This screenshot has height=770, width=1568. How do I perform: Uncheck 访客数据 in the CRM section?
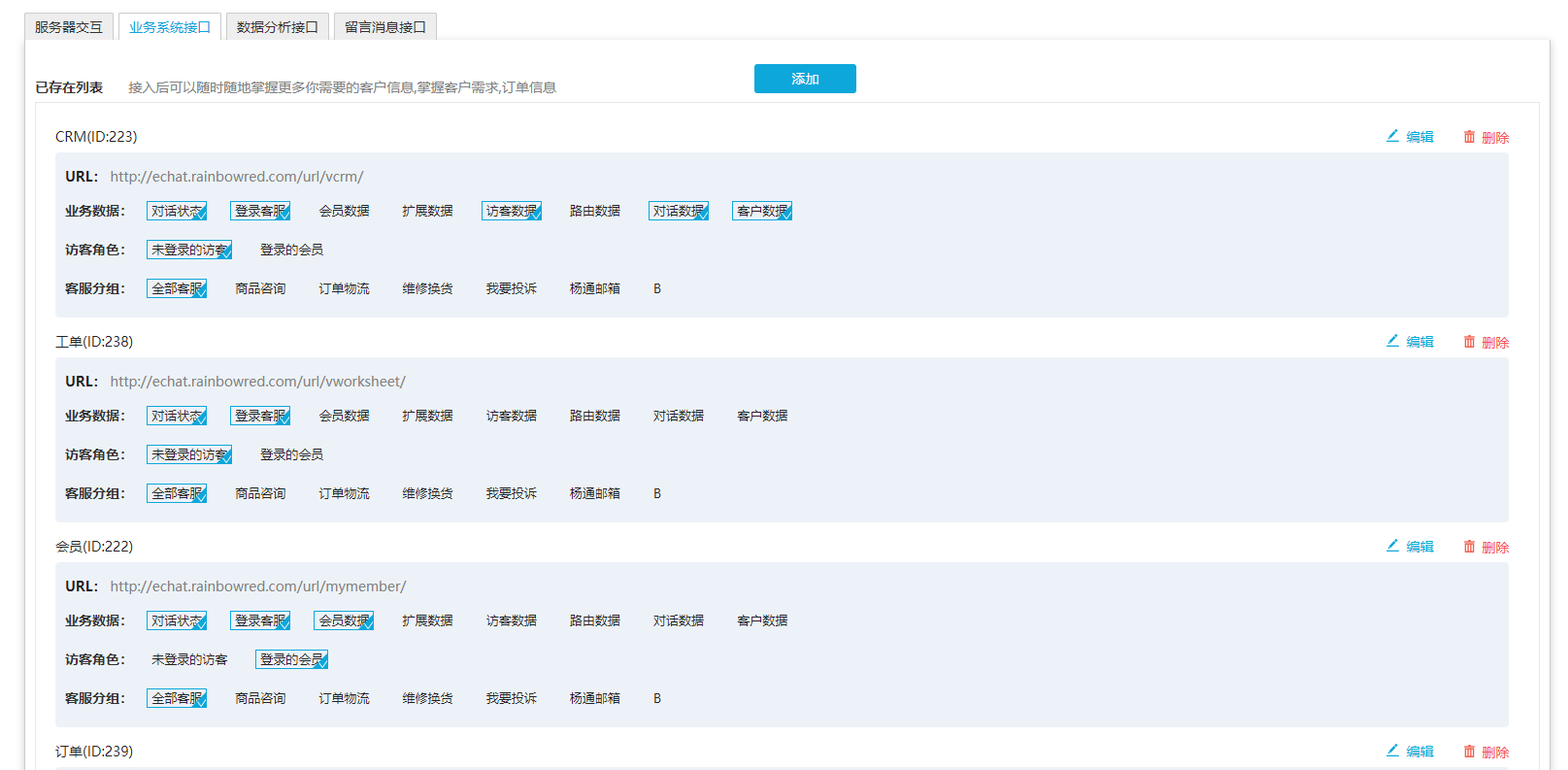(x=511, y=211)
